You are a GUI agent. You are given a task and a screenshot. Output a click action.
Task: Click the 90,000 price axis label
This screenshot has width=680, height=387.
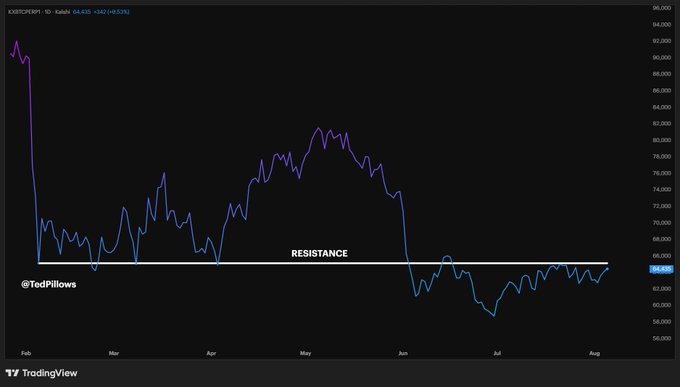coord(662,57)
